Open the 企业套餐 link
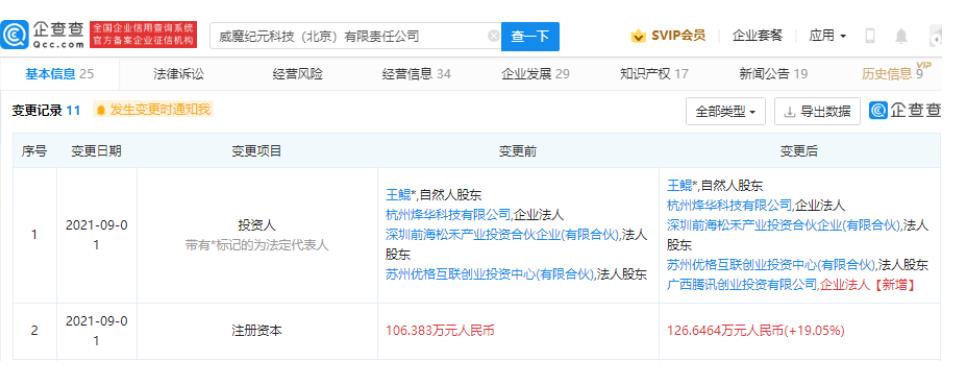This screenshot has height=378, width=969. coord(757,35)
